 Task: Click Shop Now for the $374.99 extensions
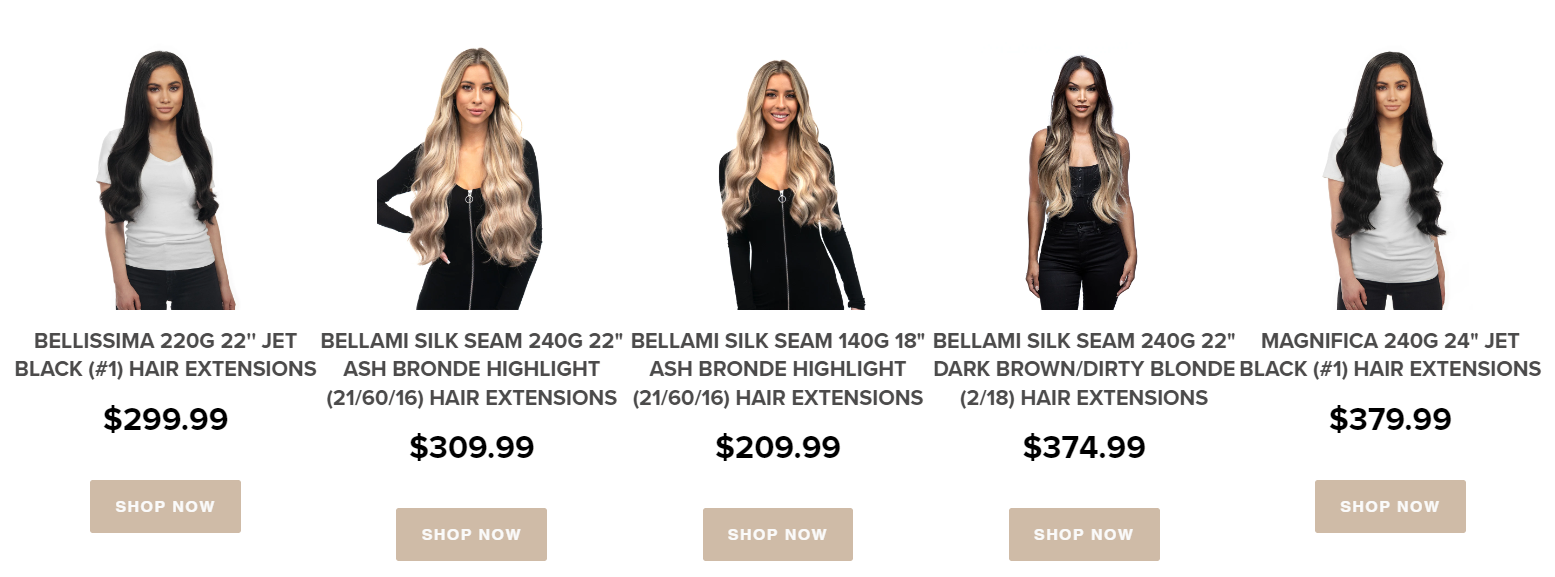tap(1084, 534)
